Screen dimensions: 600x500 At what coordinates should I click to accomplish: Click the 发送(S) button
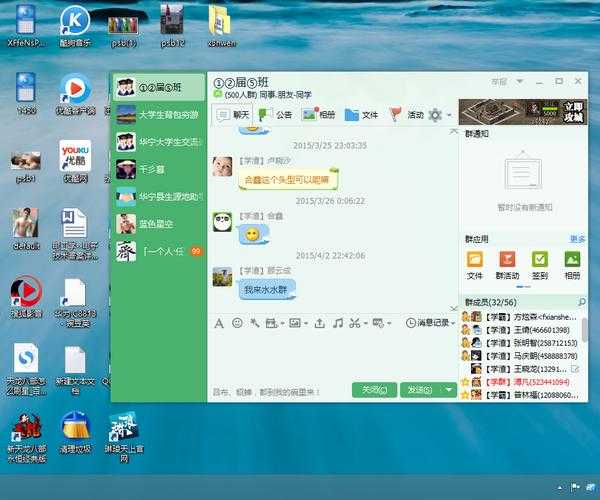[x=421, y=390]
